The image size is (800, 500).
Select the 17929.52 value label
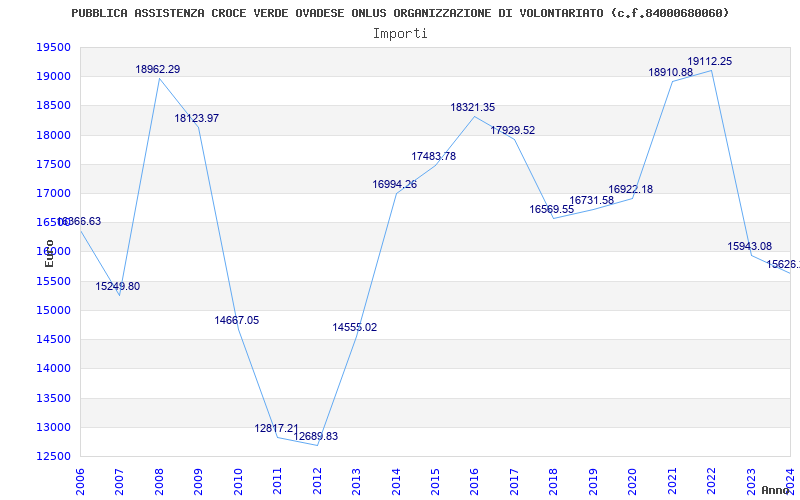(513, 131)
